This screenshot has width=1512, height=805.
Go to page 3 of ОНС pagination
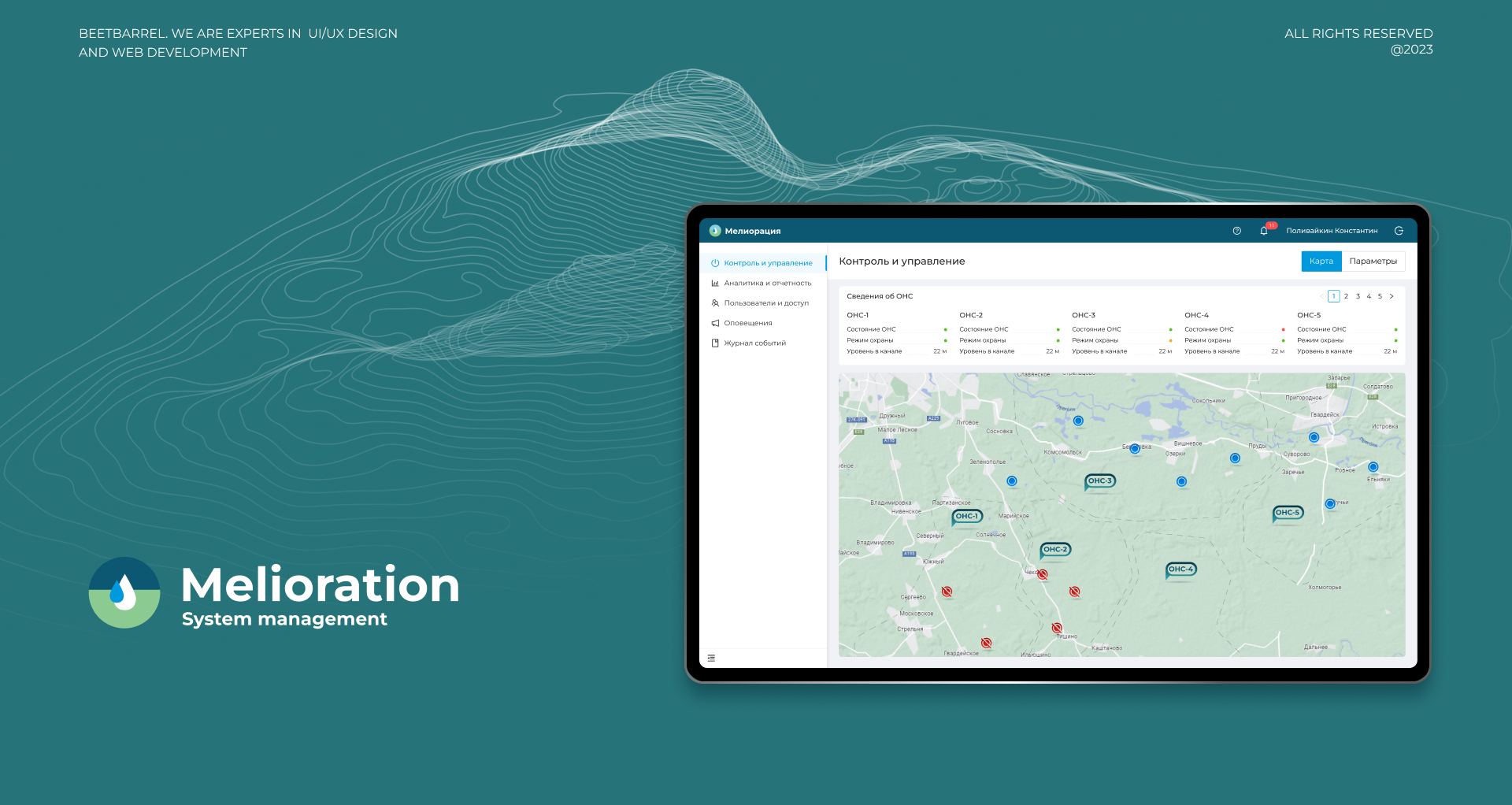pyautogui.click(x=1358, y=296)
